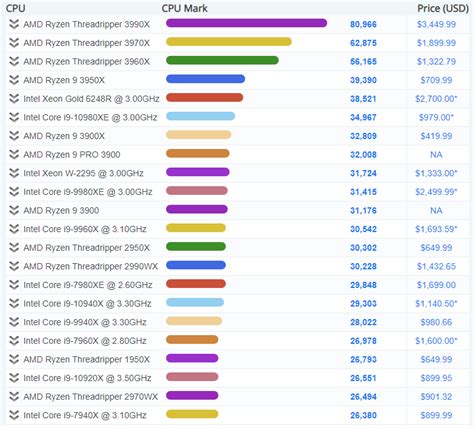Click the $3,449.99 price
474x427 pixels.
pos(436,24)
